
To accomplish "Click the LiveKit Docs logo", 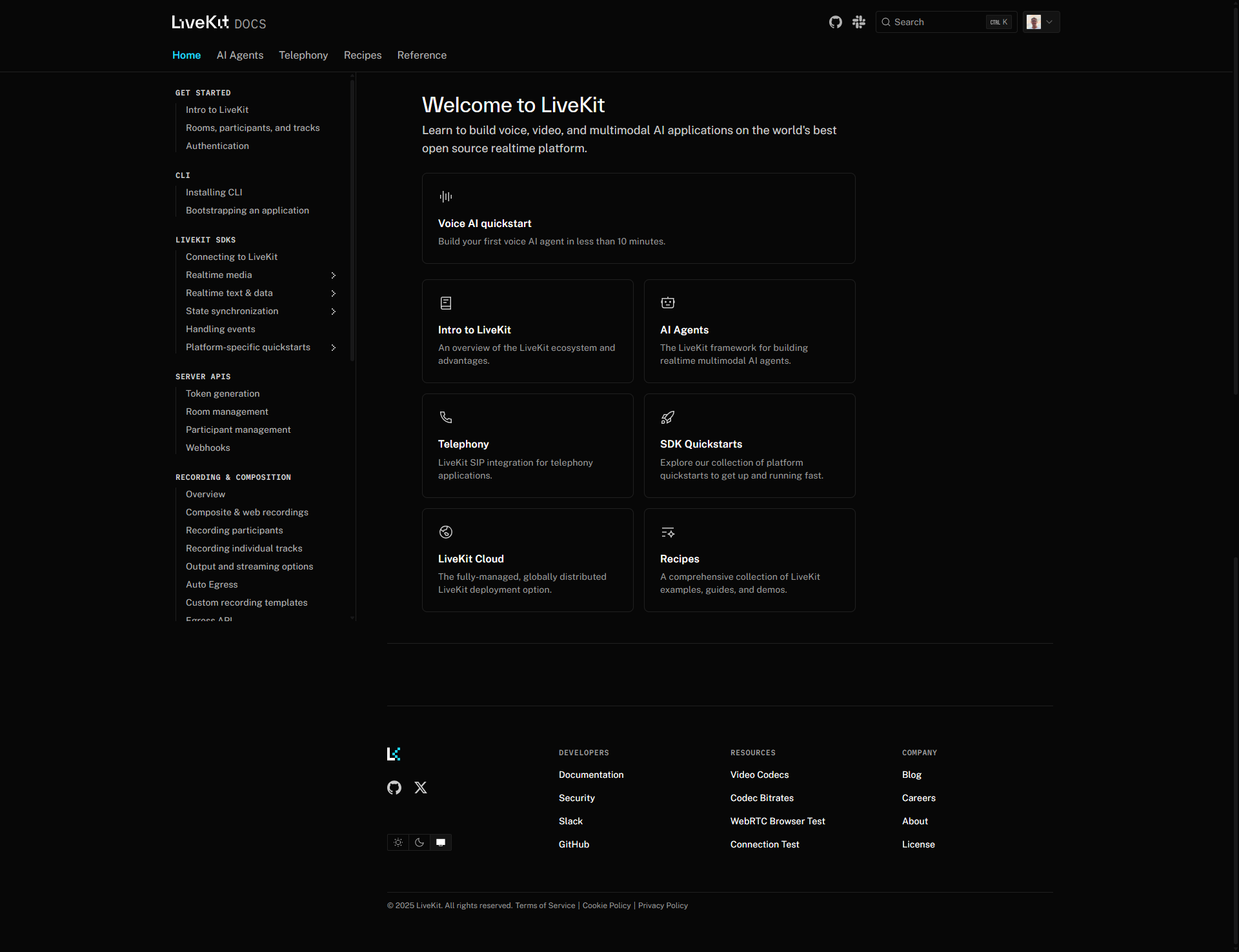I will coord(219,23).
